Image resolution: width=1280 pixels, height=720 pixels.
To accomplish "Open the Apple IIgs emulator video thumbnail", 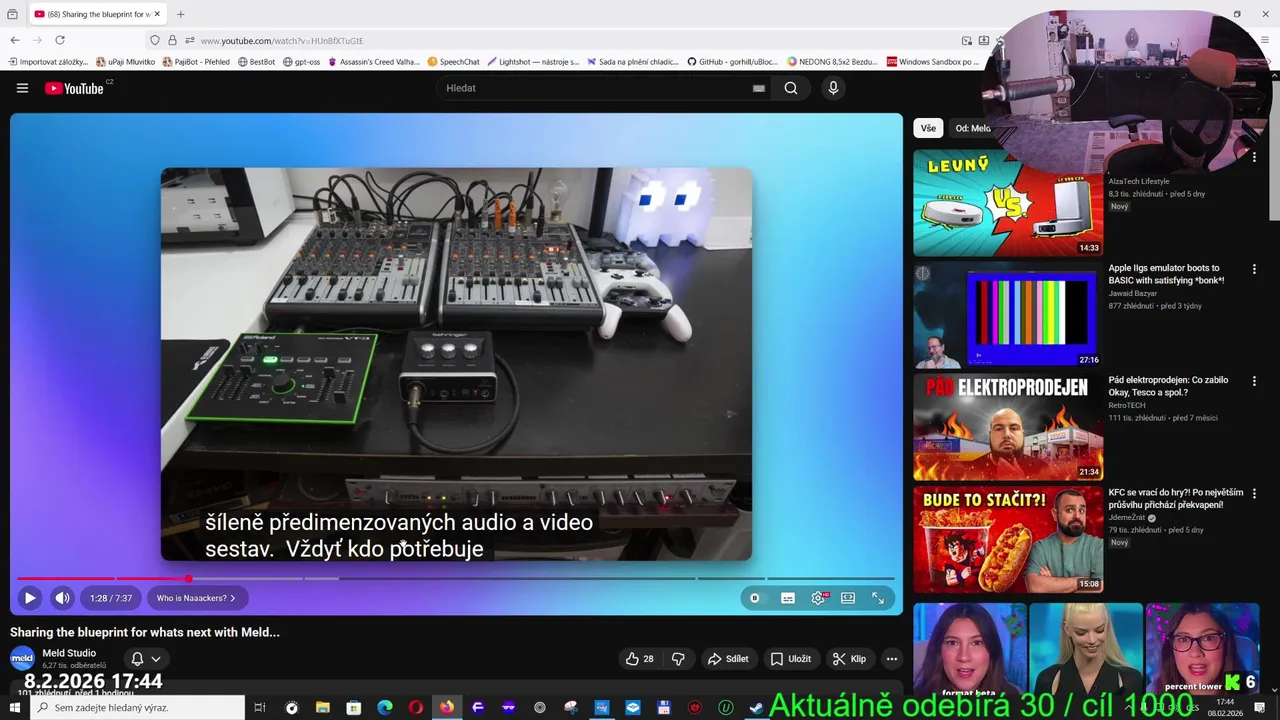I will coord(1008,315).
